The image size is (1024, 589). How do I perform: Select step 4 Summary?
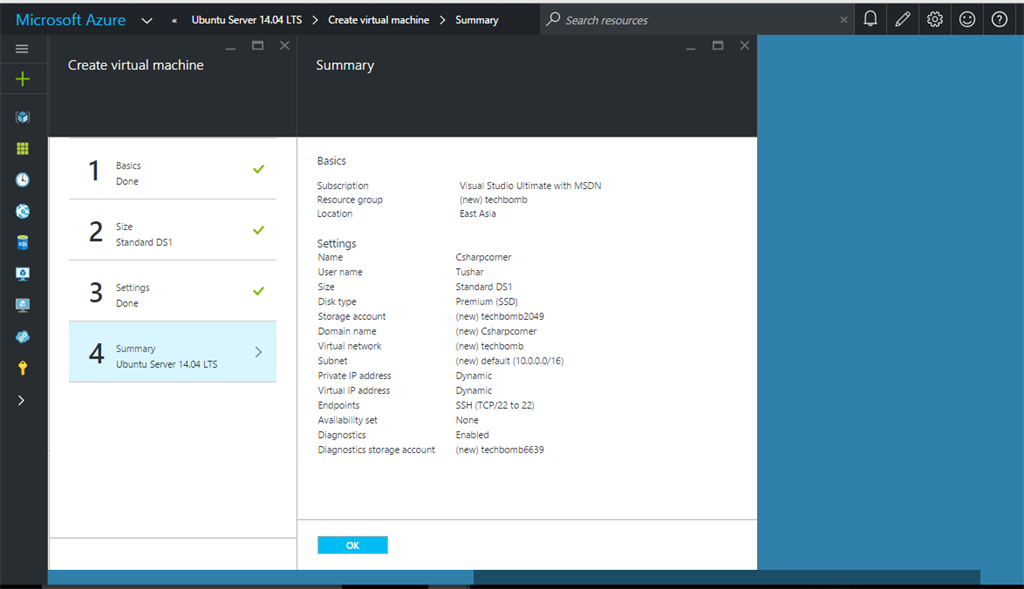172,352
